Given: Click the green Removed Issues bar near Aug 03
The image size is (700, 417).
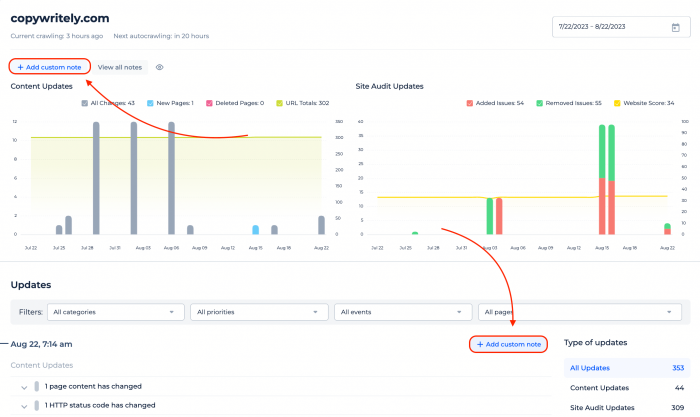Looking at the screenshot, I should pos(490,216).
